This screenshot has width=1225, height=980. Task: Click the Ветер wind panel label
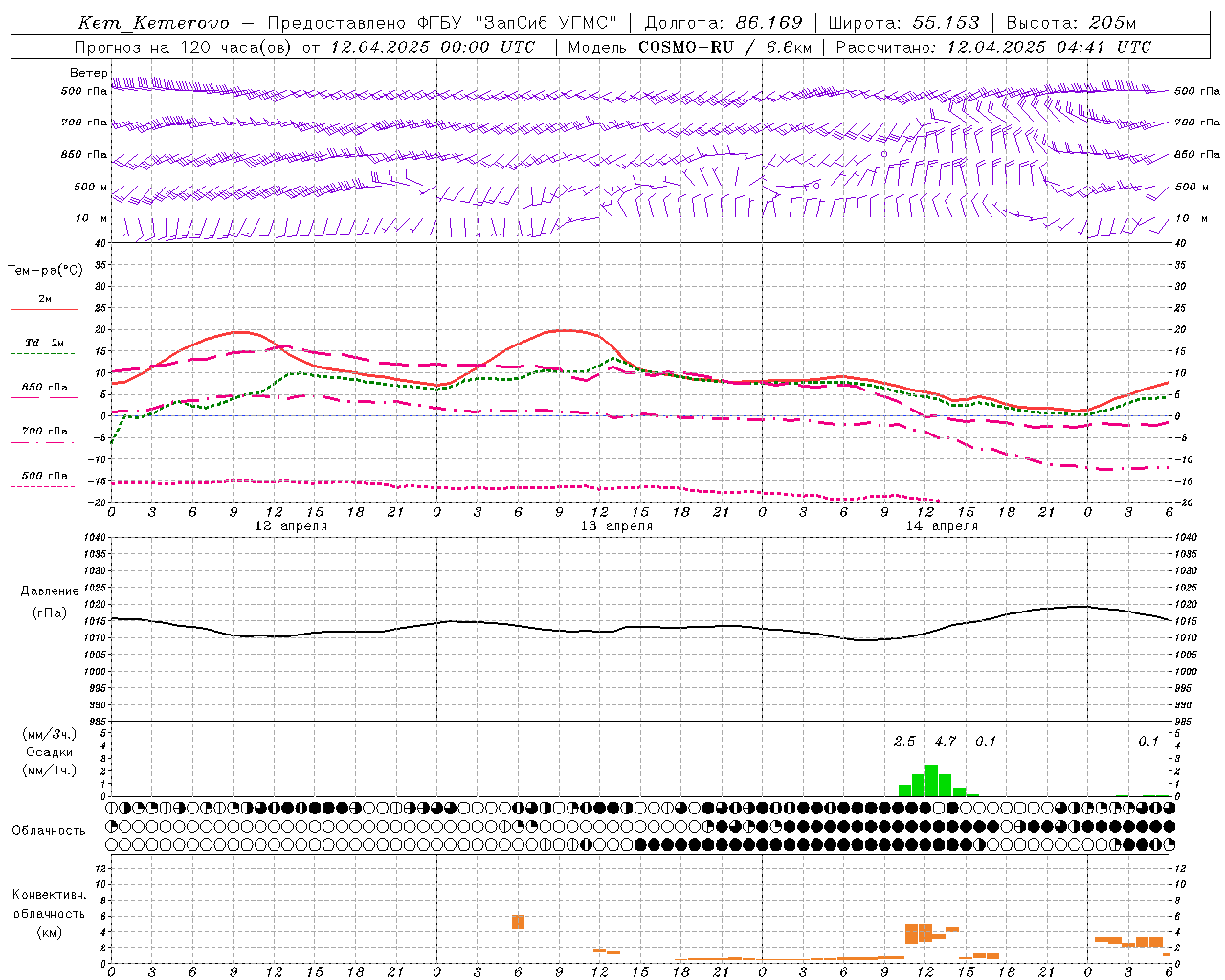[x=88, y=73]
